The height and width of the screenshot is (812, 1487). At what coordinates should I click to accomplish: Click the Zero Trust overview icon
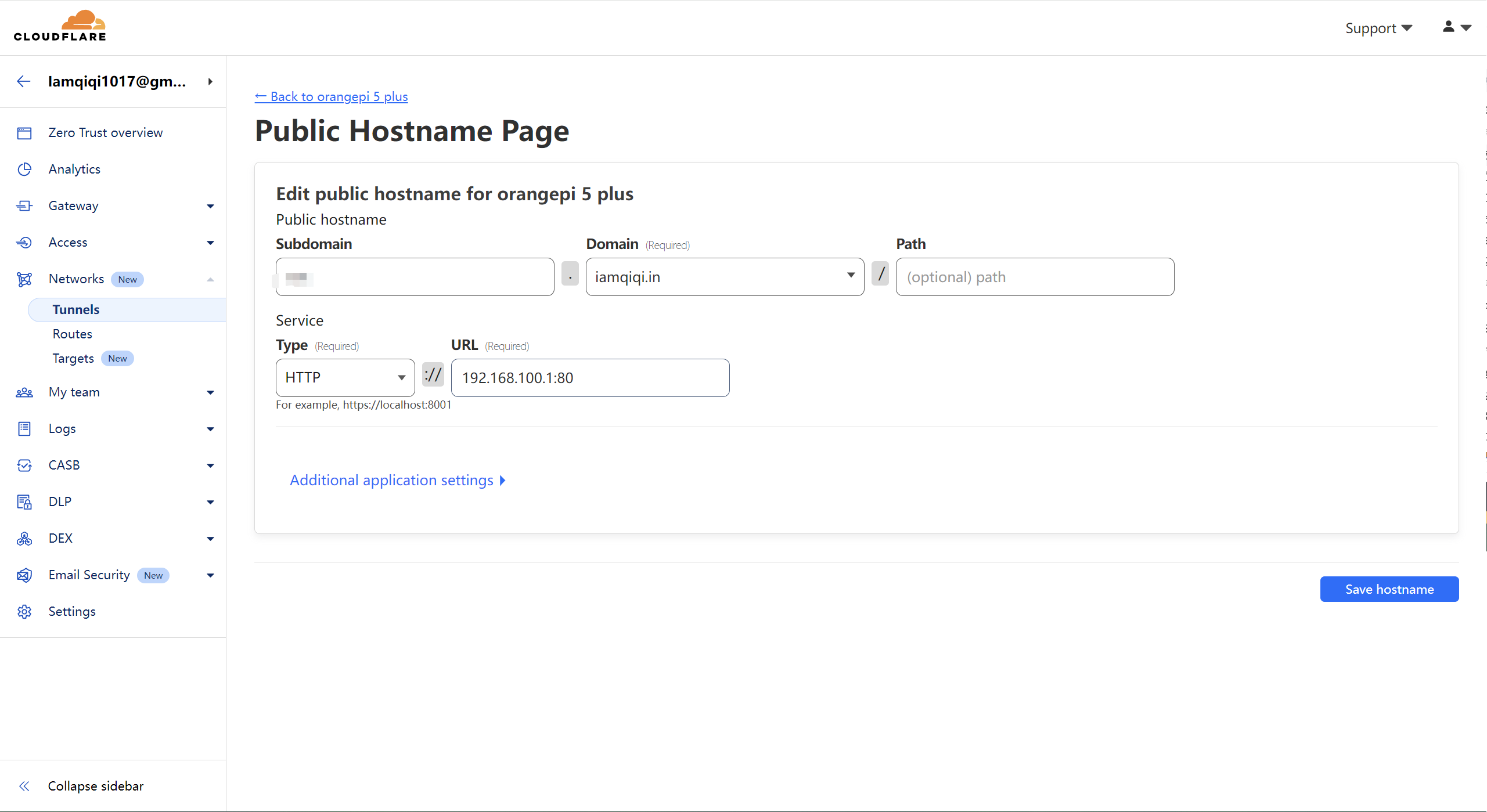pos(24,133)
